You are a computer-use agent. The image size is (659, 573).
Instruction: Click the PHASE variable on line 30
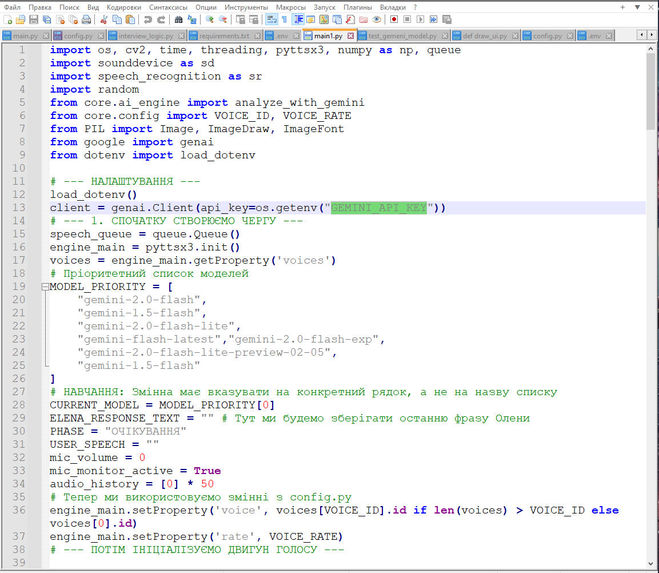(x=67, y=431)
